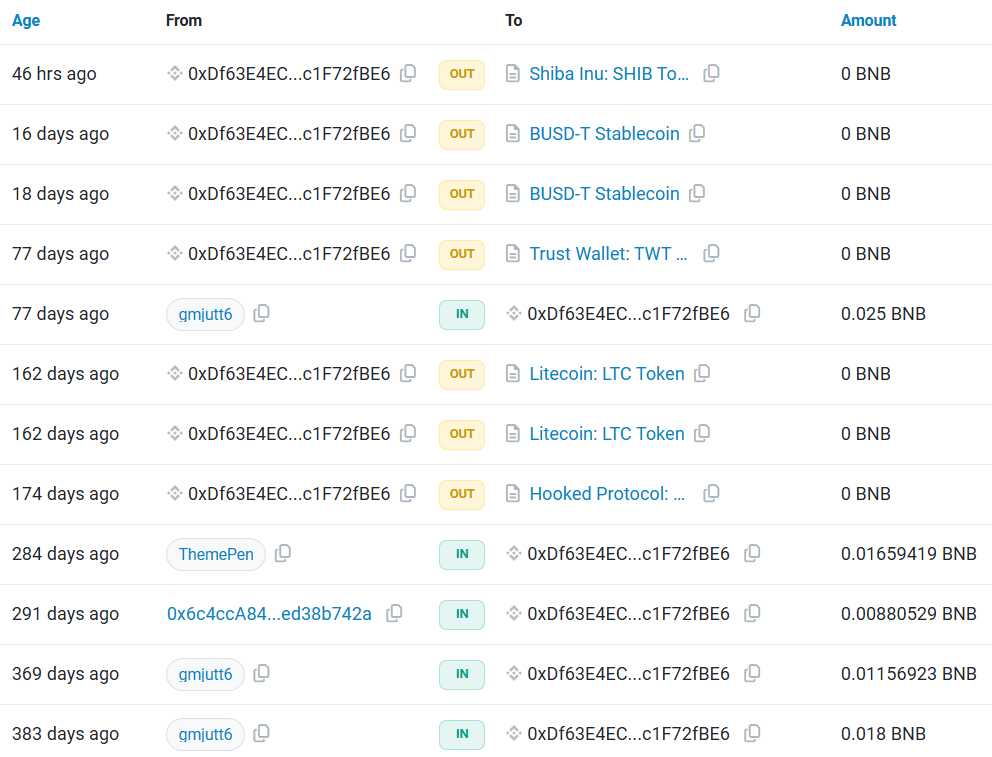Sort by Age column header
The height and width of the screenshot is (757, 992).
click(x=26, y=20)
